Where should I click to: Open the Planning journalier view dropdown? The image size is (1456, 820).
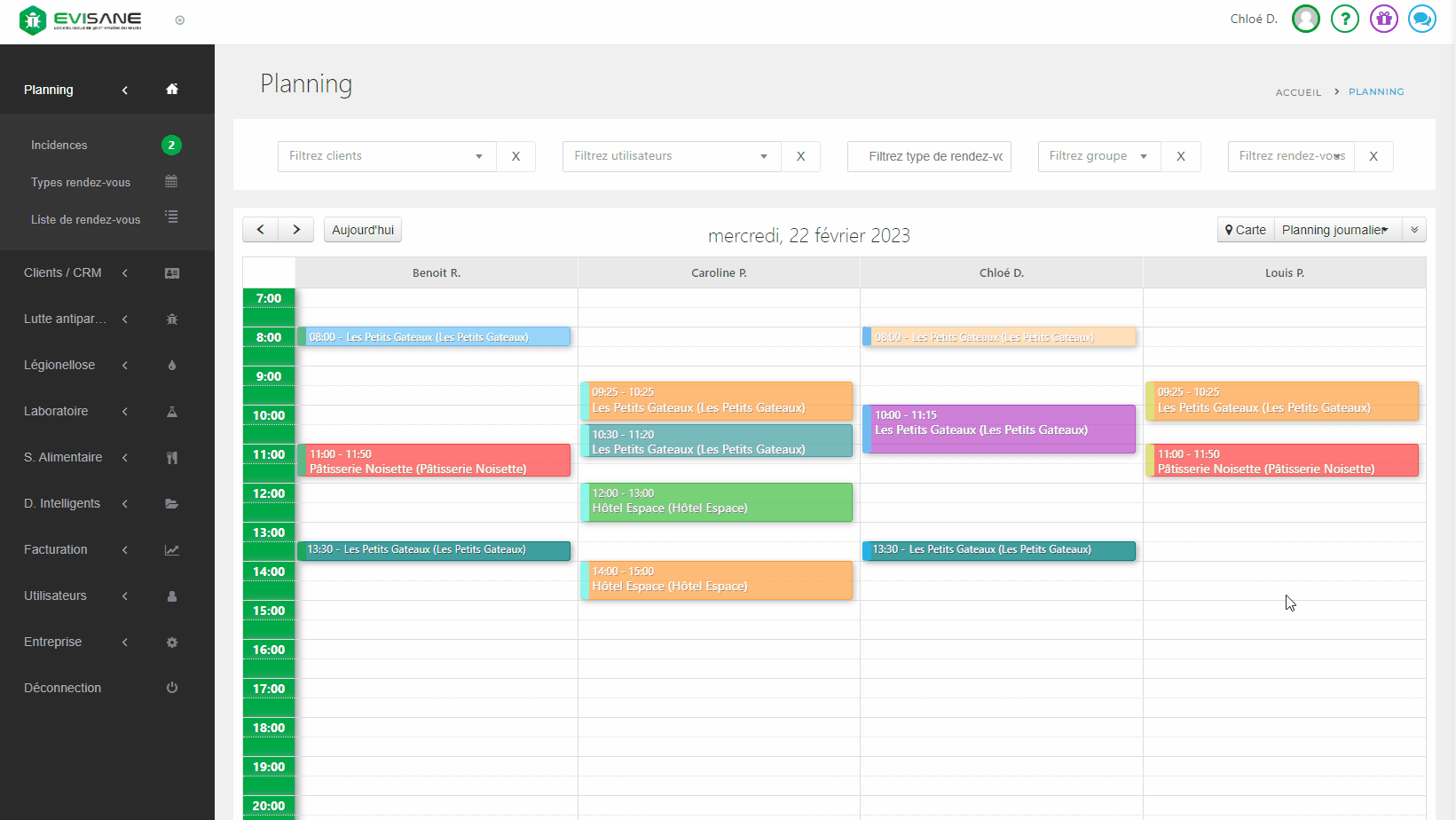coord(1337,230)
